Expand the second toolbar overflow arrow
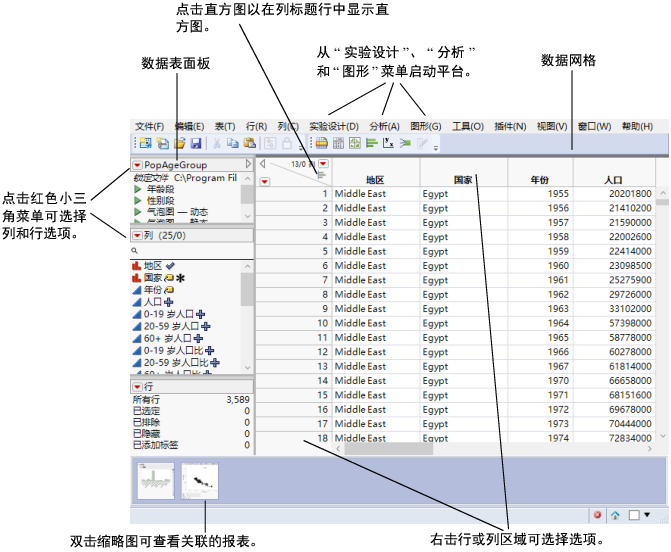Image resolution: width=671 pixels, height=552 pixels. click(x=436, y=148)
